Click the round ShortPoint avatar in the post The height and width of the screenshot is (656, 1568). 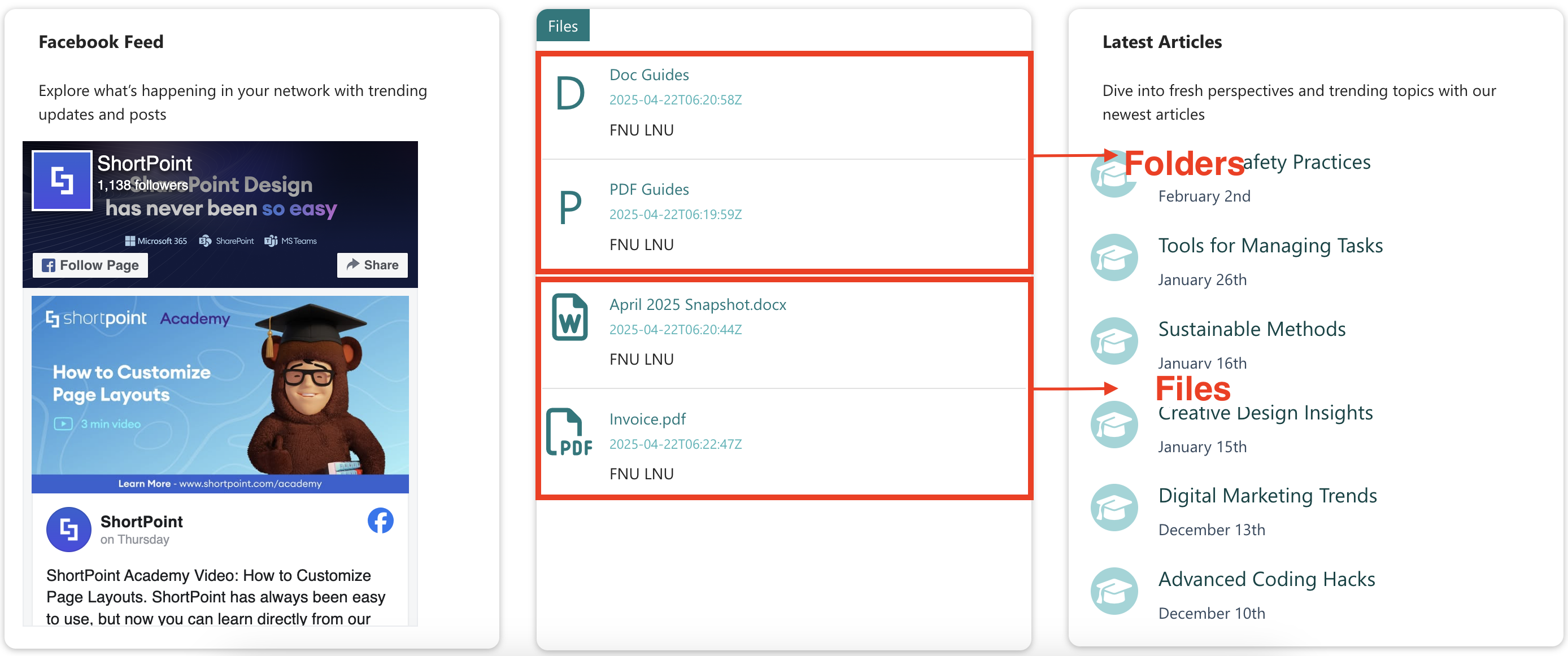[x=69, y=530]
